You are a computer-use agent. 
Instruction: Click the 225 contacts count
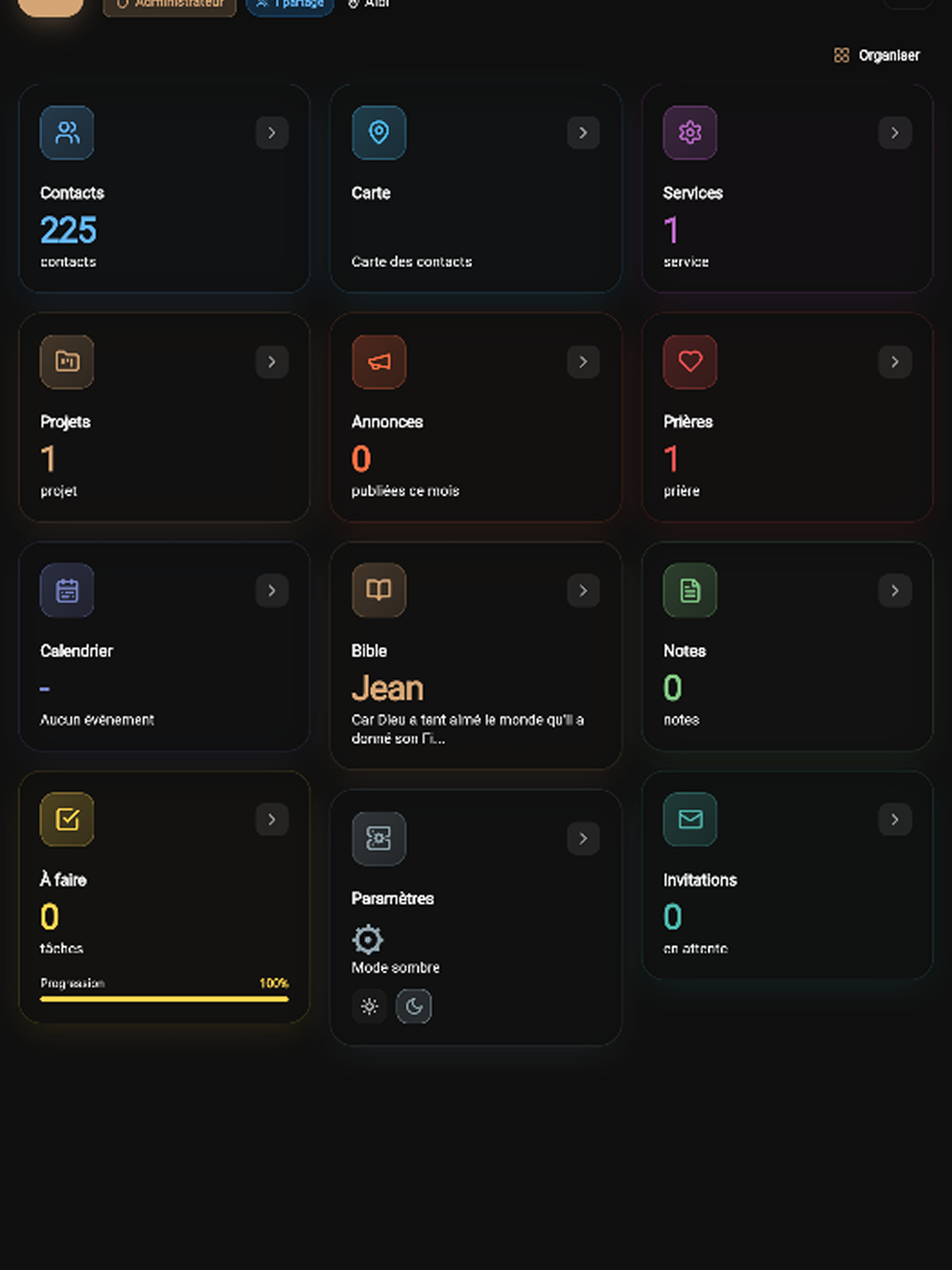[68, 230]
